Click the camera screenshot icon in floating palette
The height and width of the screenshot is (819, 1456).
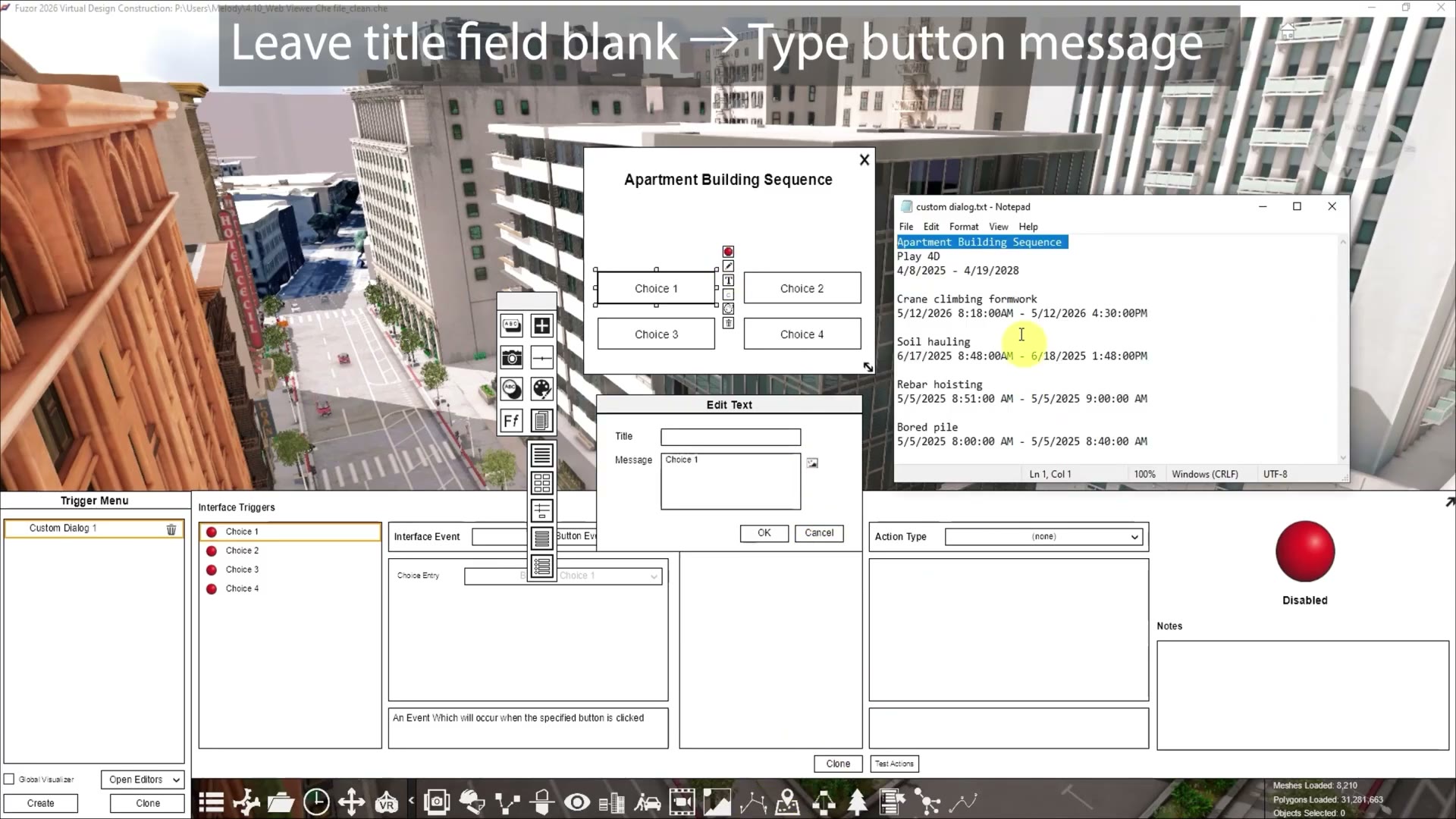pyautogui.click(x=512, y=357)
